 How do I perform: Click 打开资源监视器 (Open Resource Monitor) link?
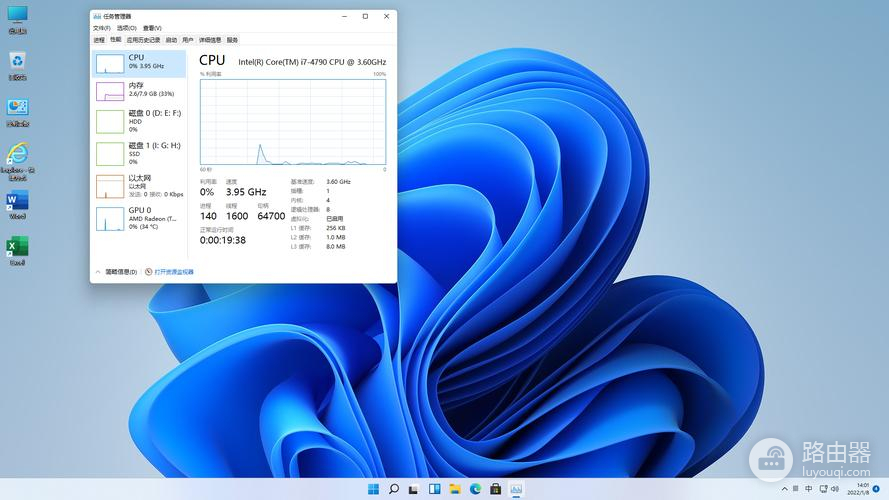[x=173, y=272]
